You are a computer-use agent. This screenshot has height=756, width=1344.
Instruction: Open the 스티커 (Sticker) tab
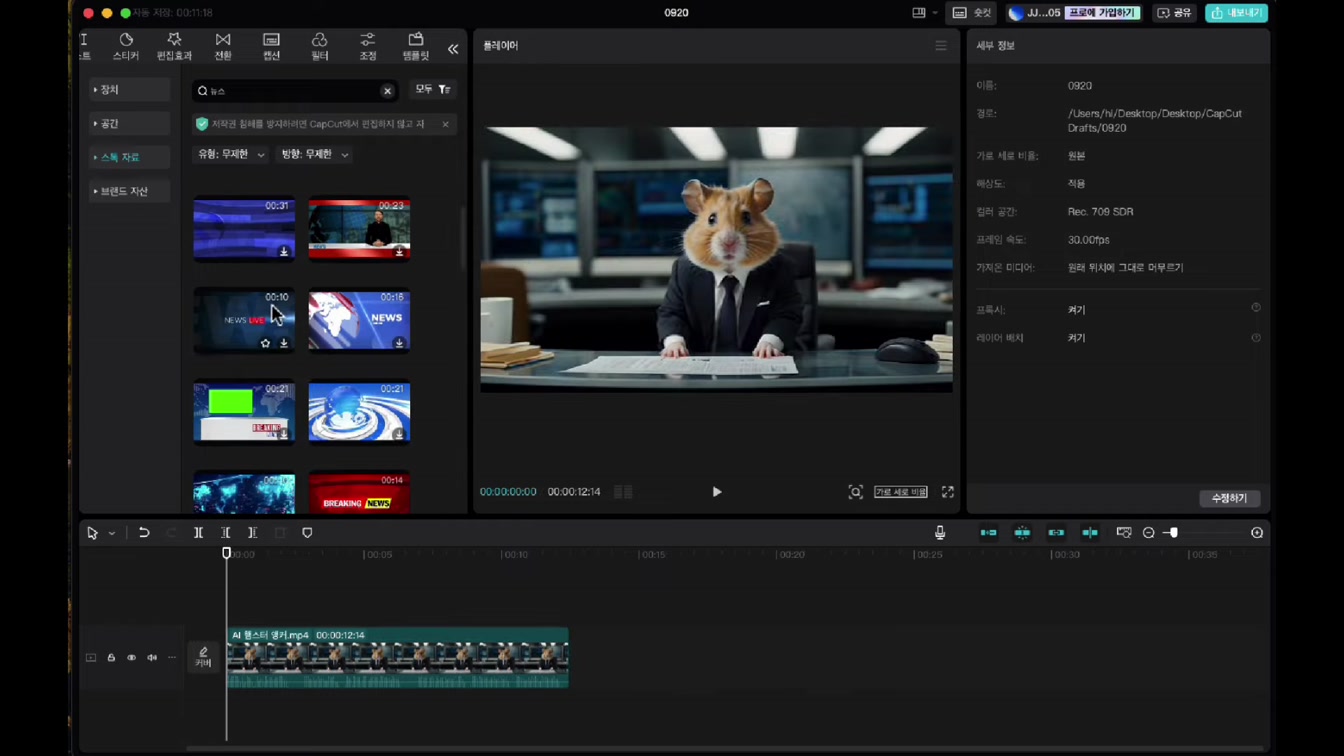(x=126, y=46)
